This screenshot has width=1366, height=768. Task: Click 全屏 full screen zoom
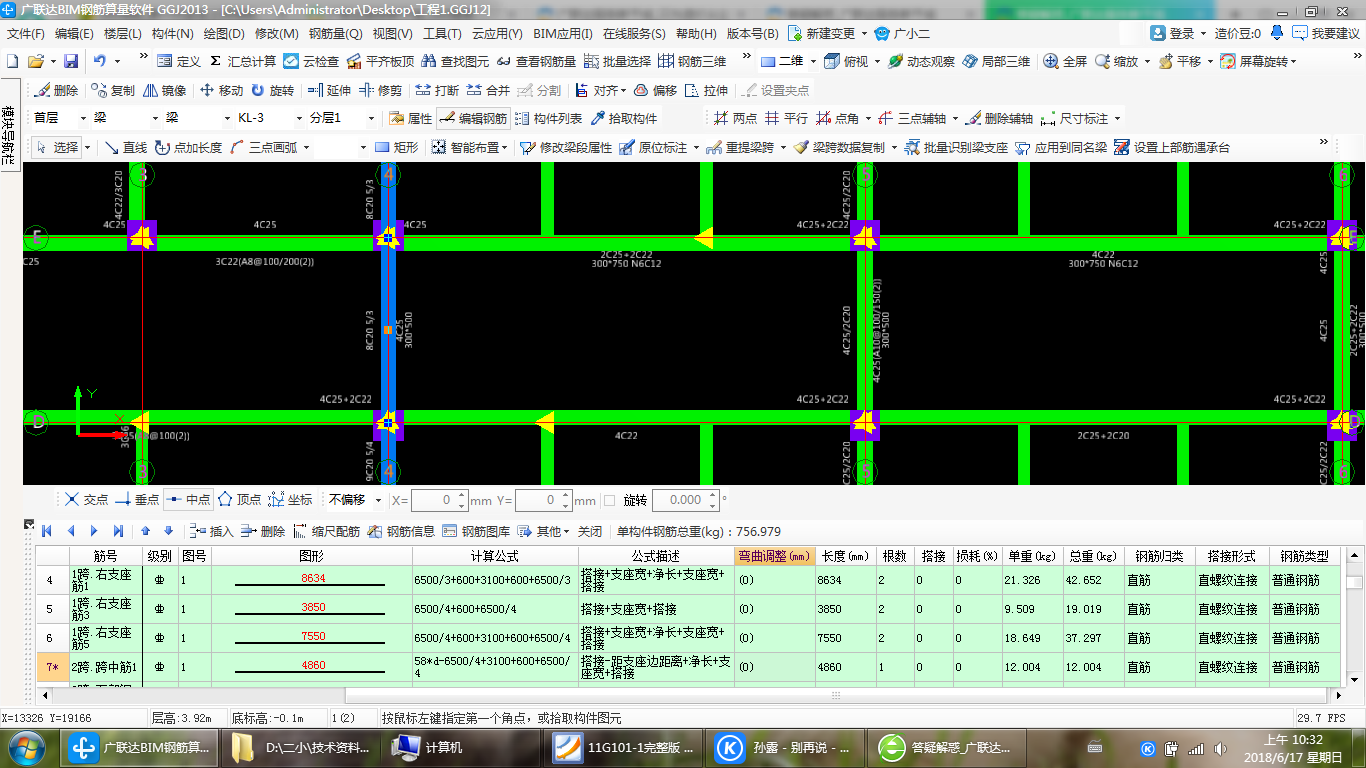1065,61
